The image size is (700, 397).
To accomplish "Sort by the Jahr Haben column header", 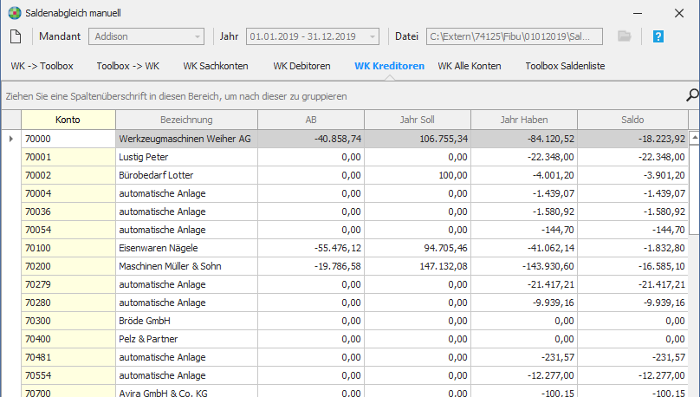I will 524,120.
